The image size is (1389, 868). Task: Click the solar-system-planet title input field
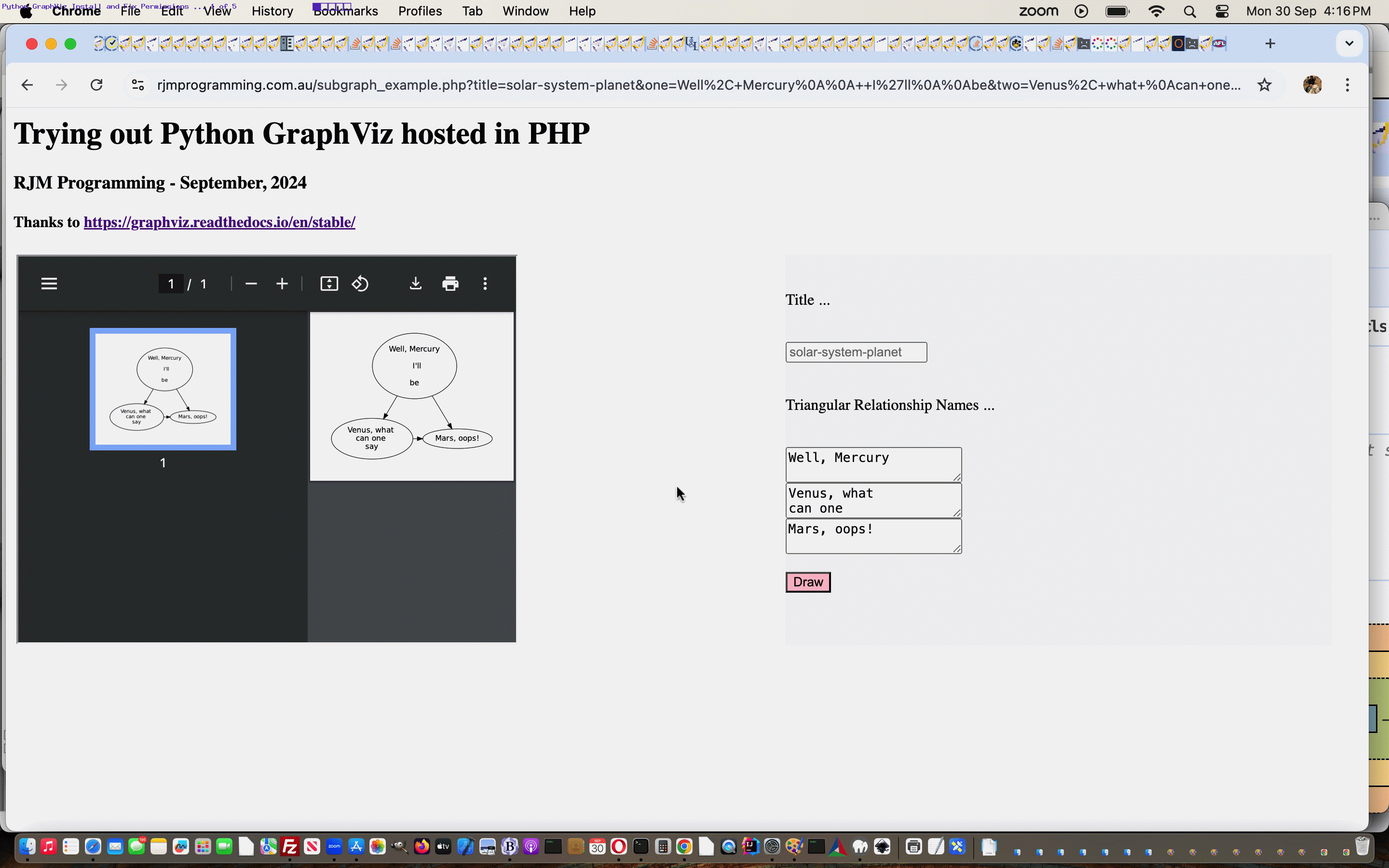coord(856,351)
